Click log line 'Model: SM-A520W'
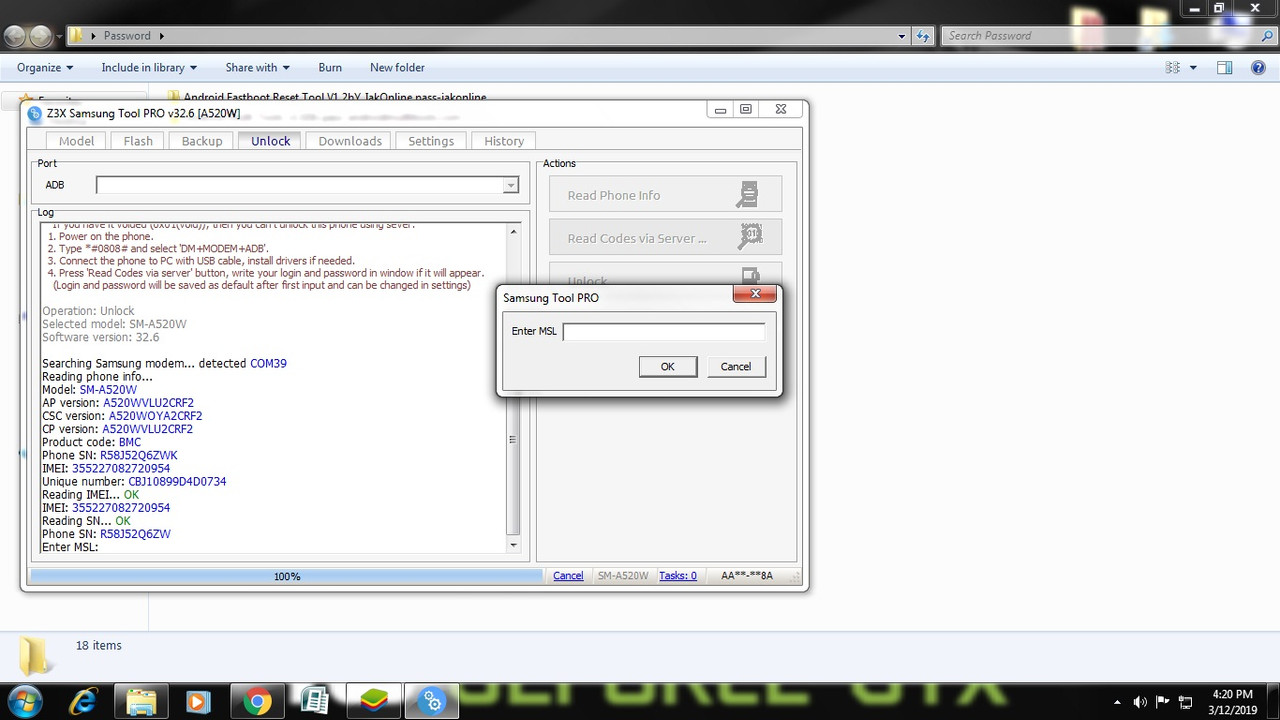Screen dimensions: 1280x720 click(89, 390)
